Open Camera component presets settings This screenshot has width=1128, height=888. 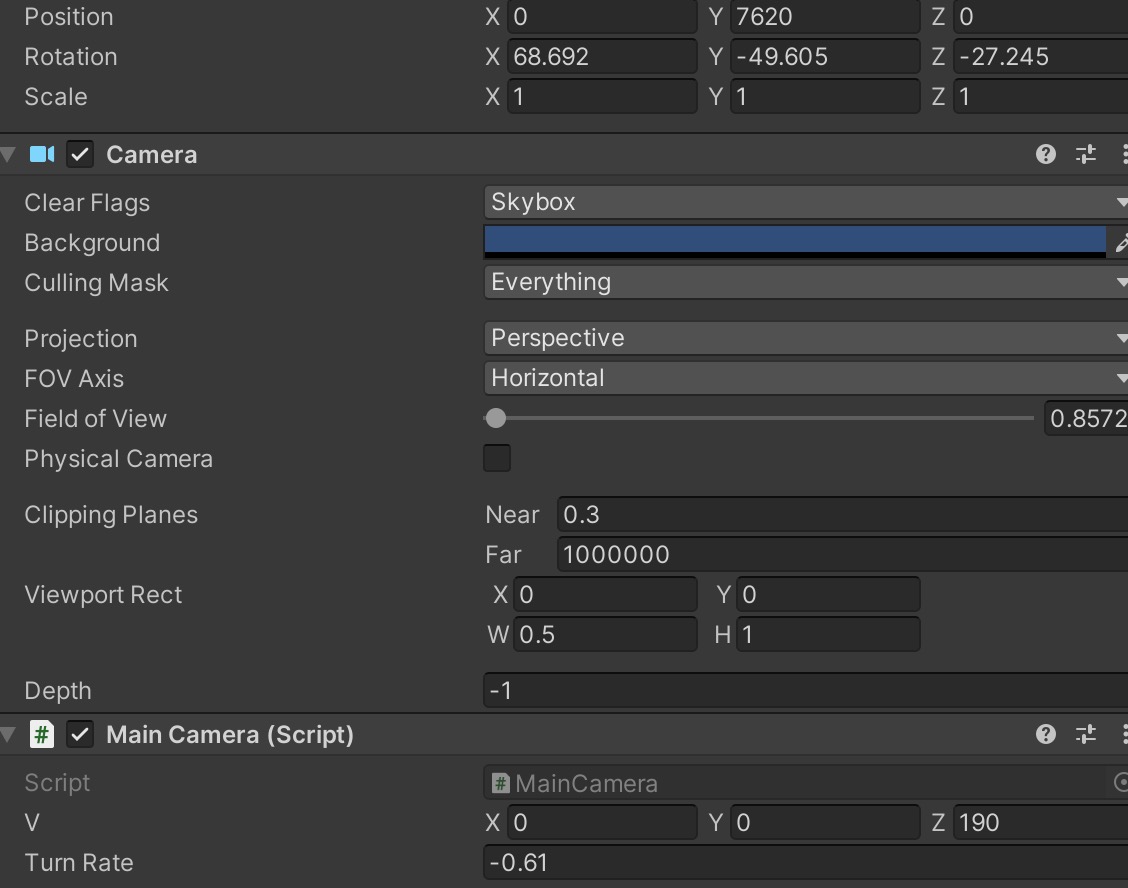[x=1086, y=154]
